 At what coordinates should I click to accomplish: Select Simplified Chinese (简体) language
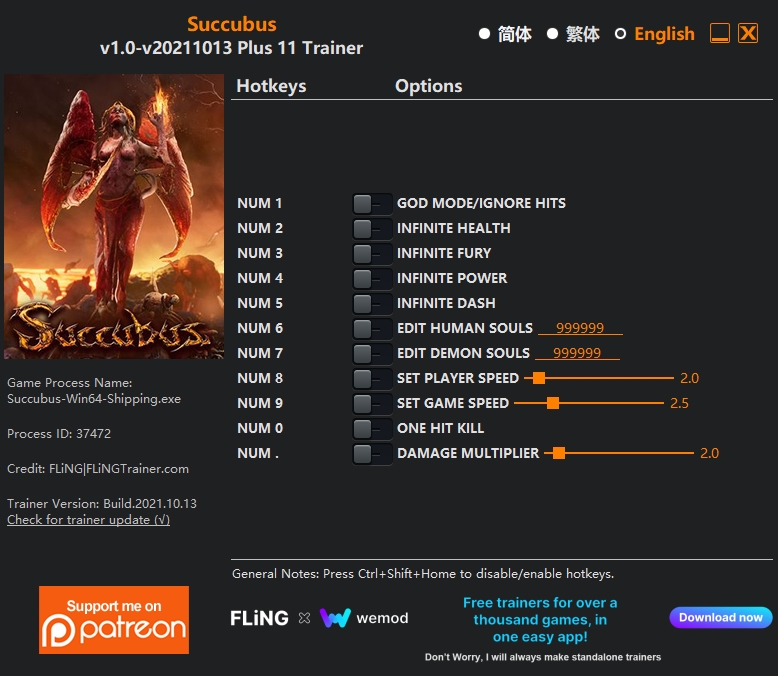pos(484,34)
